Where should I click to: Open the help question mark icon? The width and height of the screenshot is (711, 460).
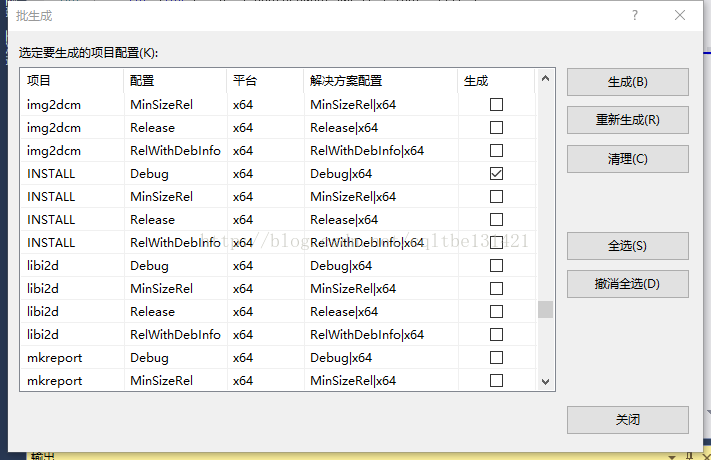[635, 15]
